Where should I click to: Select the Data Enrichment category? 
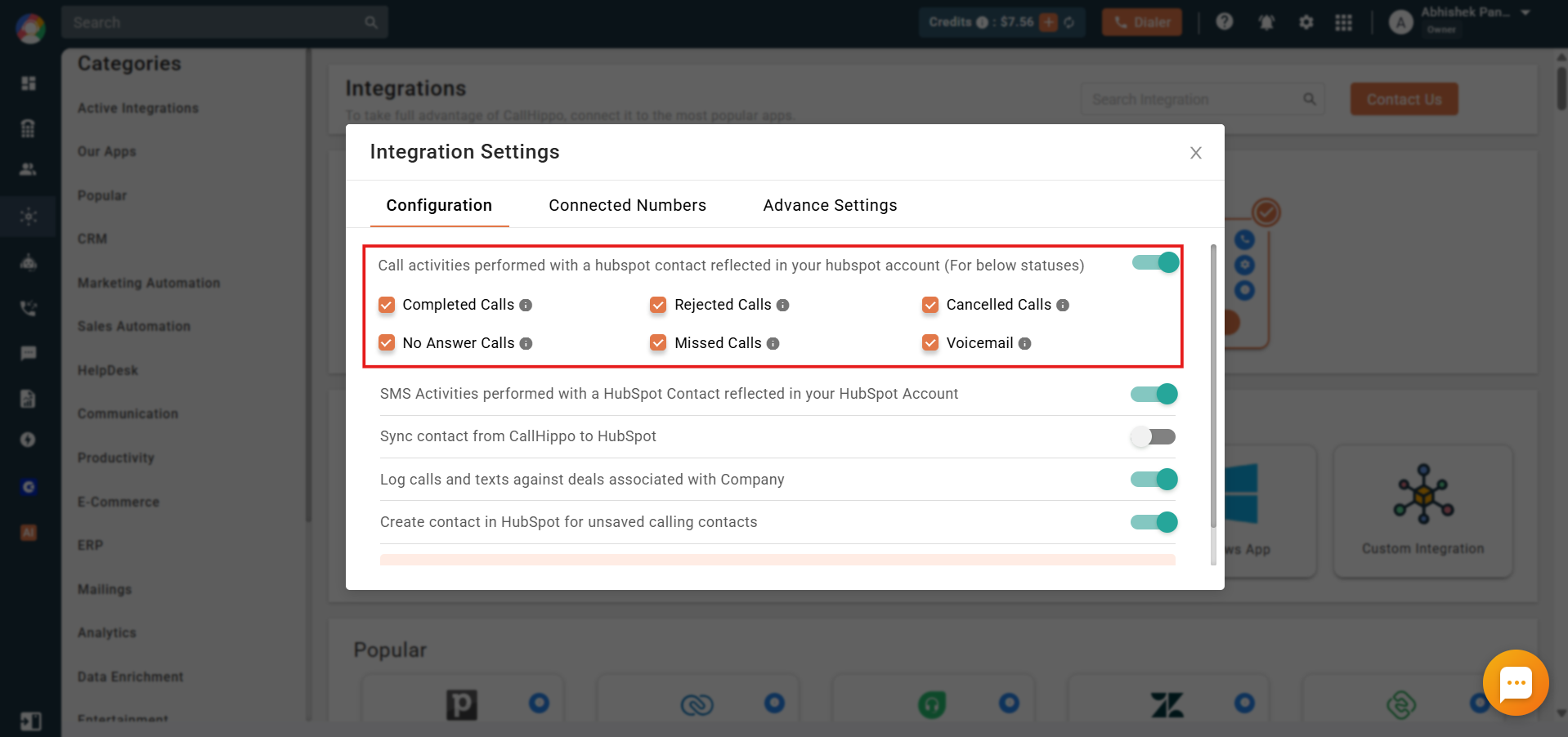131,677
